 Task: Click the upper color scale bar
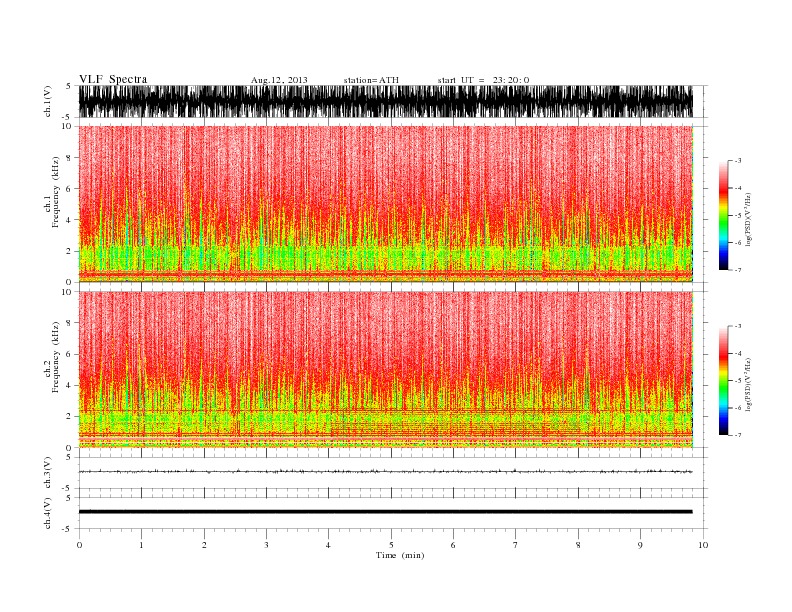pos(723,215)
